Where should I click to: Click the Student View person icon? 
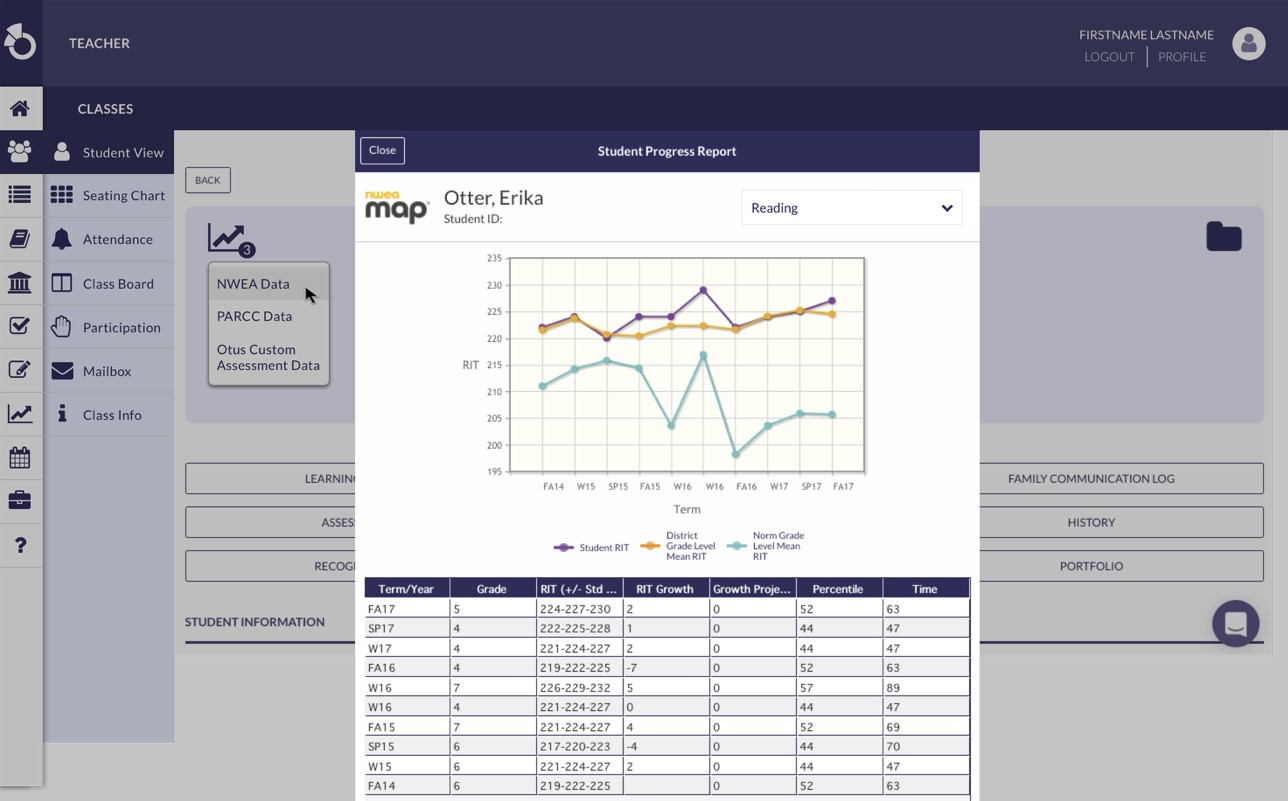[x=62, y=151]
